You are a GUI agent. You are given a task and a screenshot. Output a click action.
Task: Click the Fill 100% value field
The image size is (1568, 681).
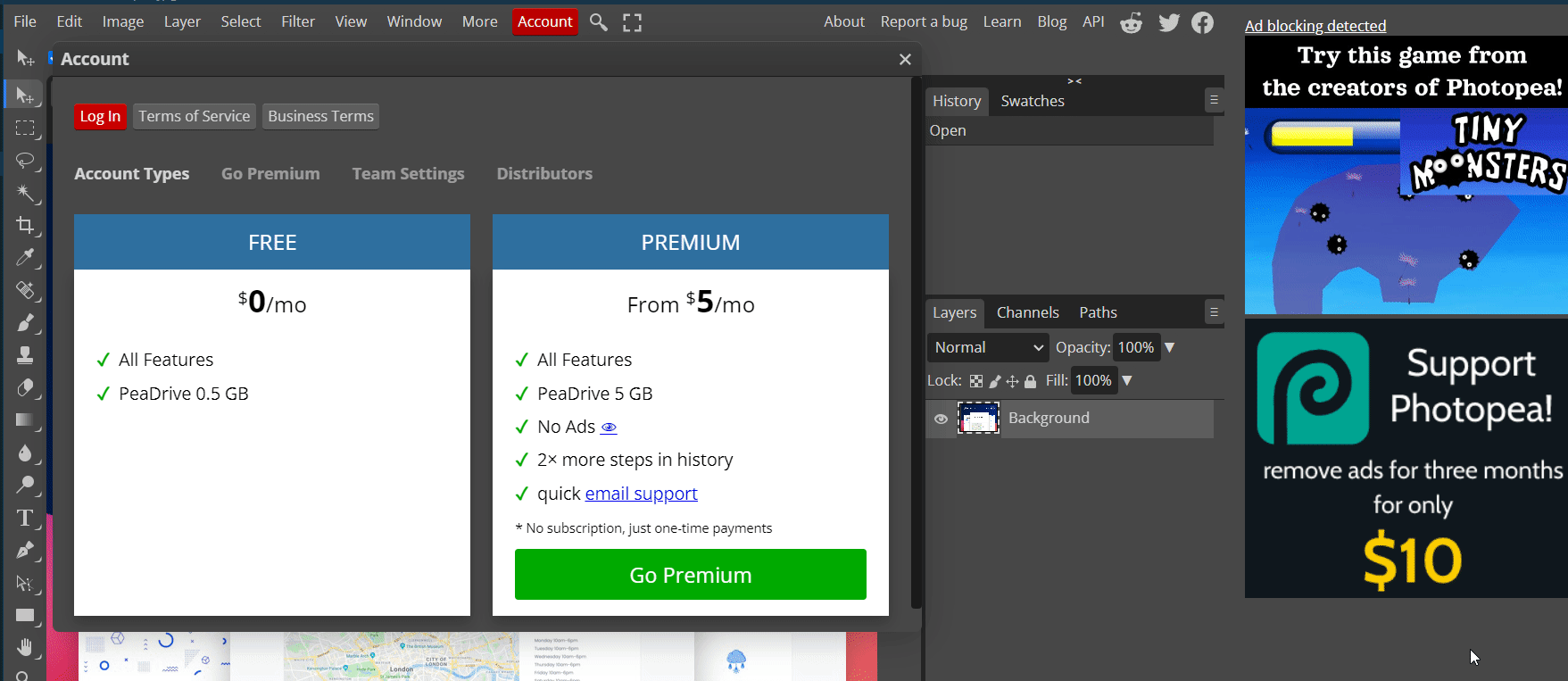click(x=1093, y=380)
